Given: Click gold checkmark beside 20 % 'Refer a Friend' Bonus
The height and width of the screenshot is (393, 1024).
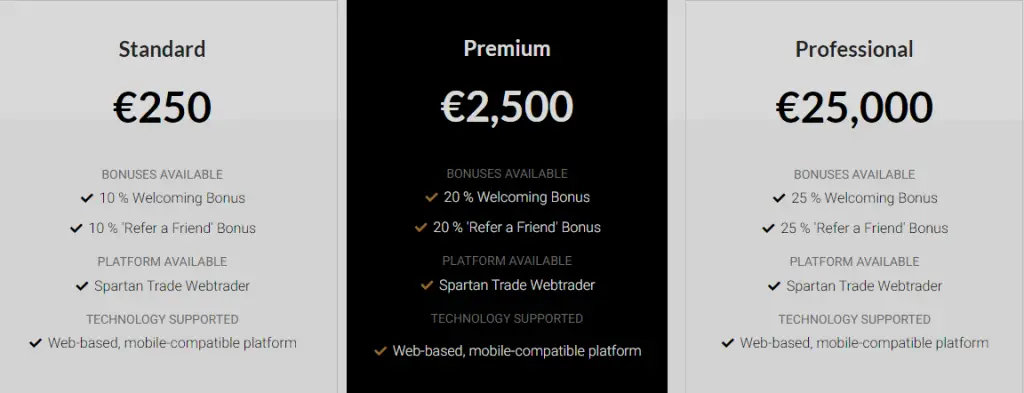Looking at the screenshot, I should pos(421,227).
